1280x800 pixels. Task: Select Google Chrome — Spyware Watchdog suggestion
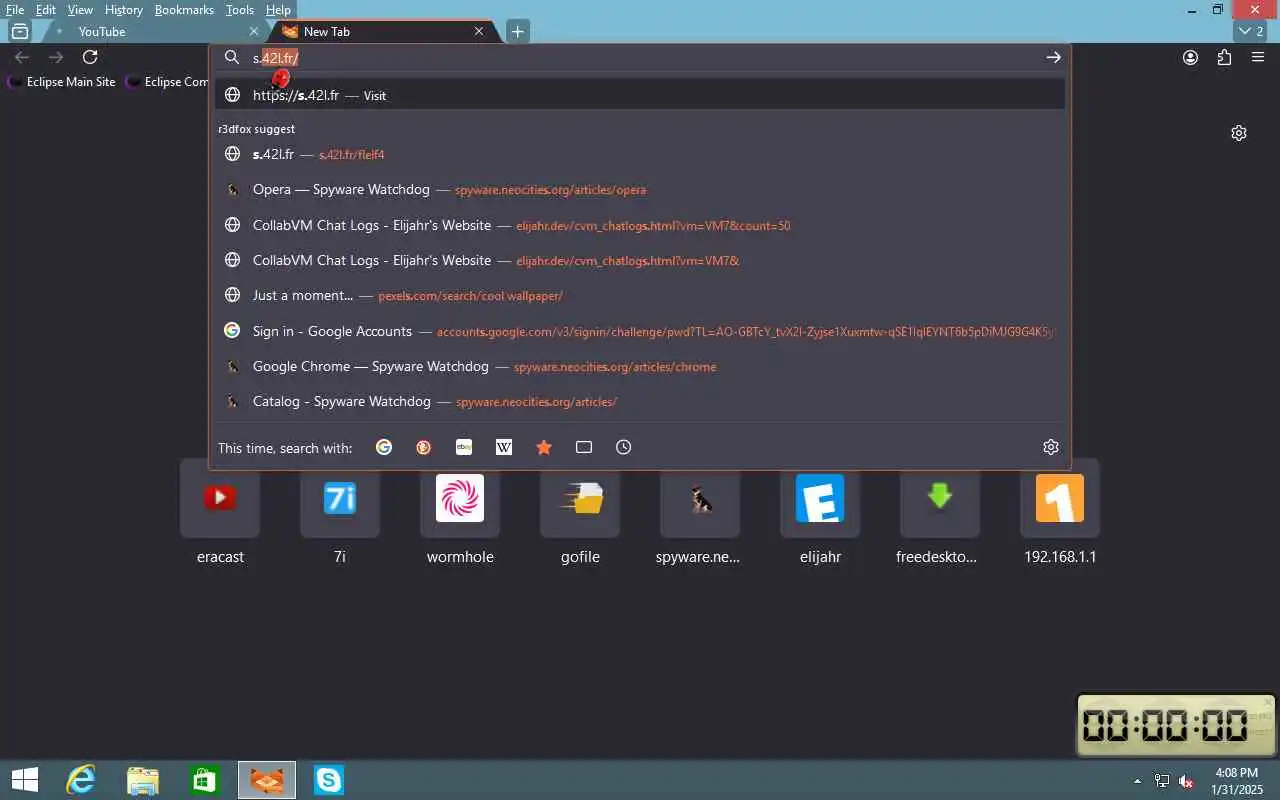click(x=640, y=366)
